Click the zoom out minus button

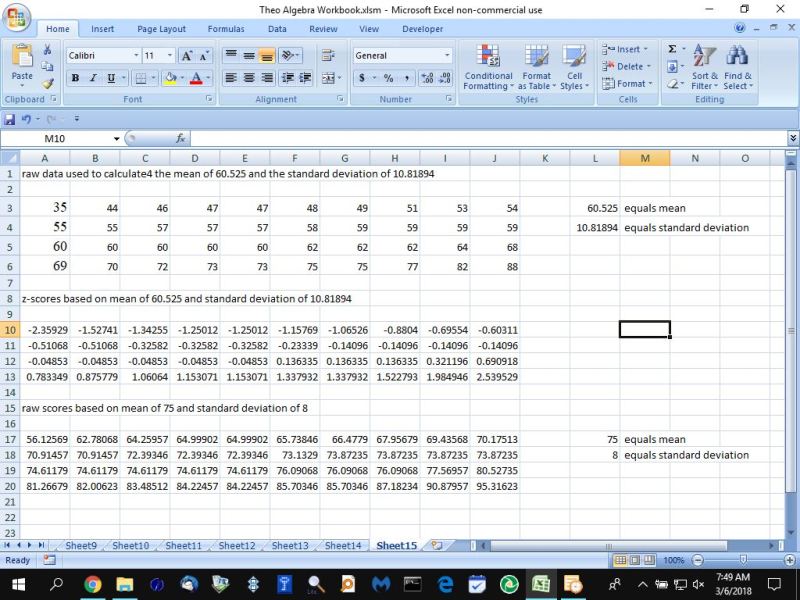pyautogui.click(x=698, y=560)
